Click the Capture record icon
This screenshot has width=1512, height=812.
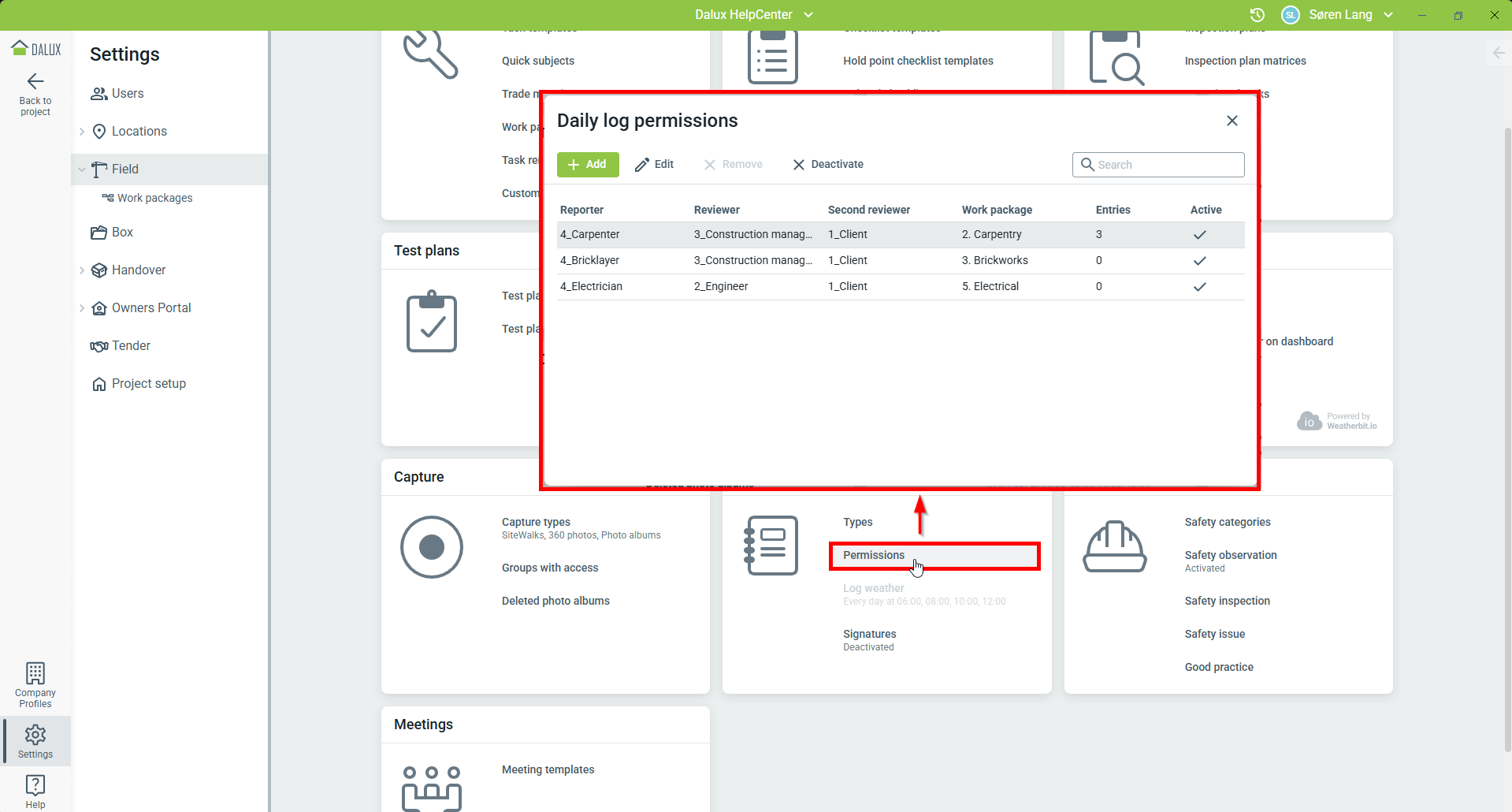pyautogui.click(x=431, y=546)
